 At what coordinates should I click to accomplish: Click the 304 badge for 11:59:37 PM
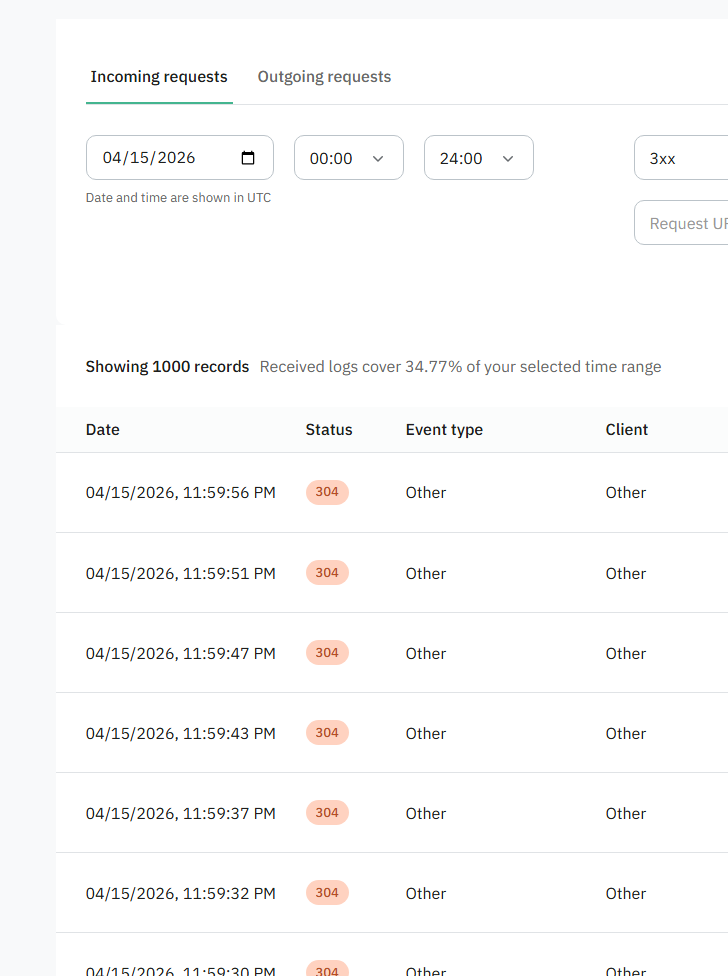pyautogui.click(x=327, y=813)
